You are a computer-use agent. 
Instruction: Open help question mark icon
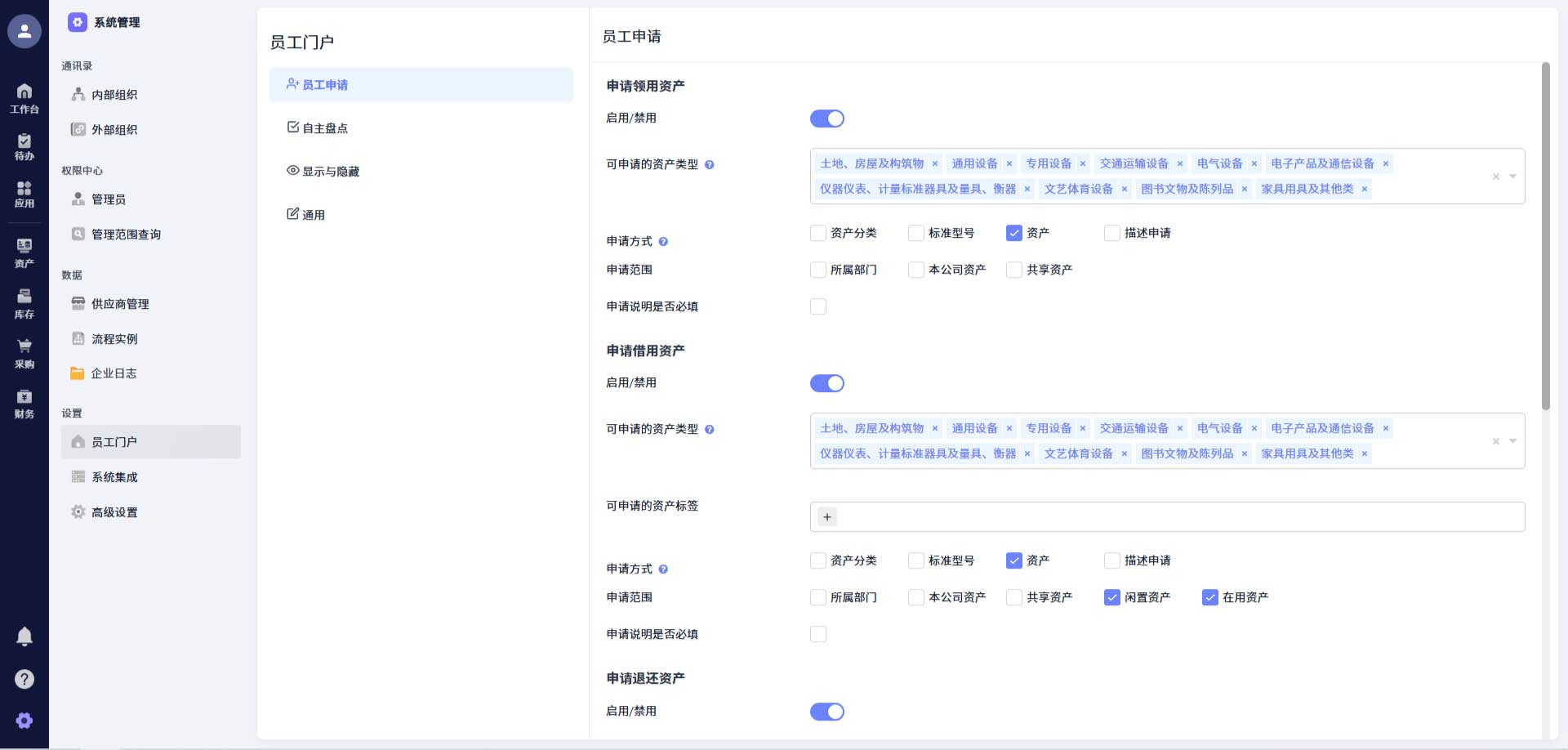click(x=24, y=679)
